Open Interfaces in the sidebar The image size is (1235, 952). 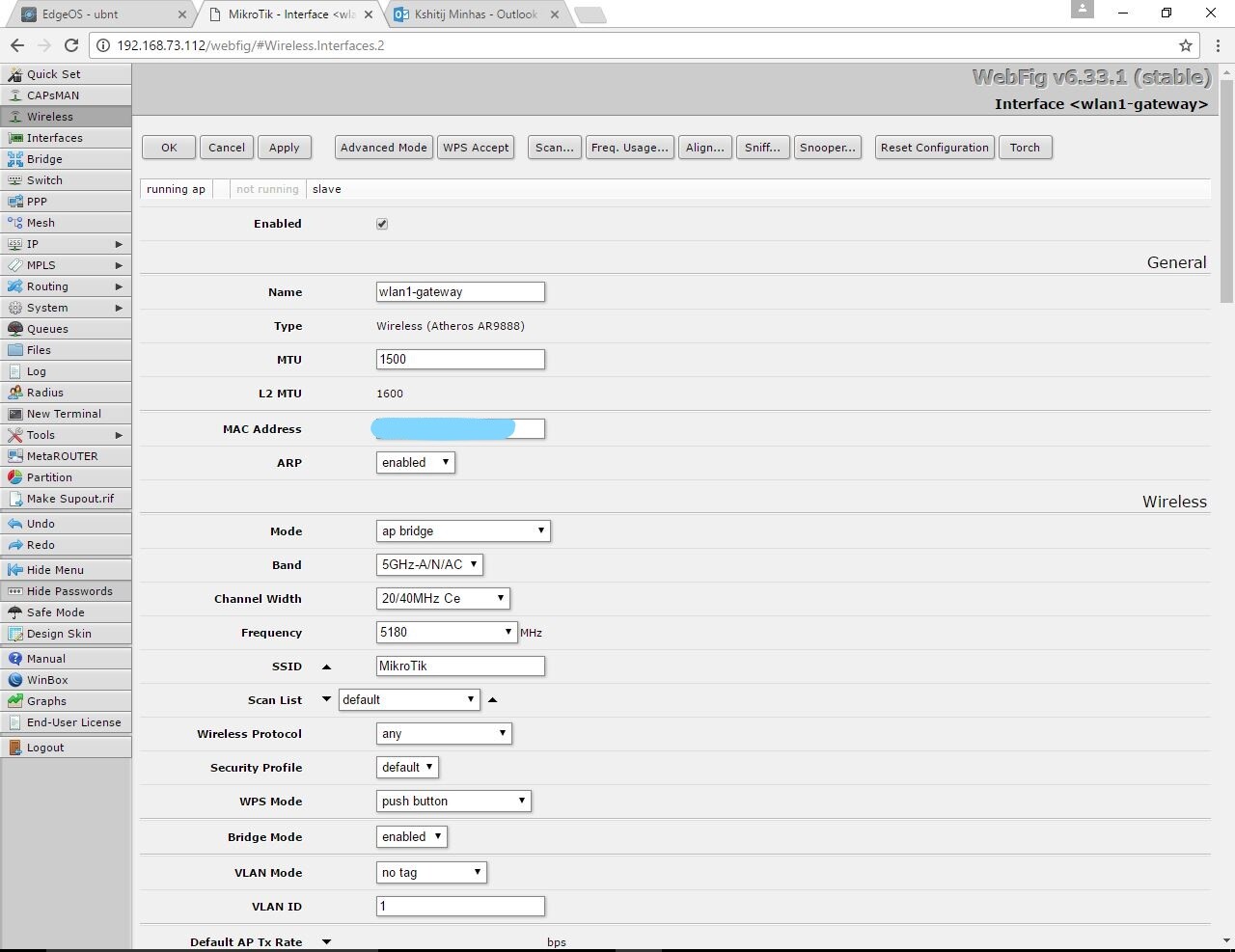point(66,138)
